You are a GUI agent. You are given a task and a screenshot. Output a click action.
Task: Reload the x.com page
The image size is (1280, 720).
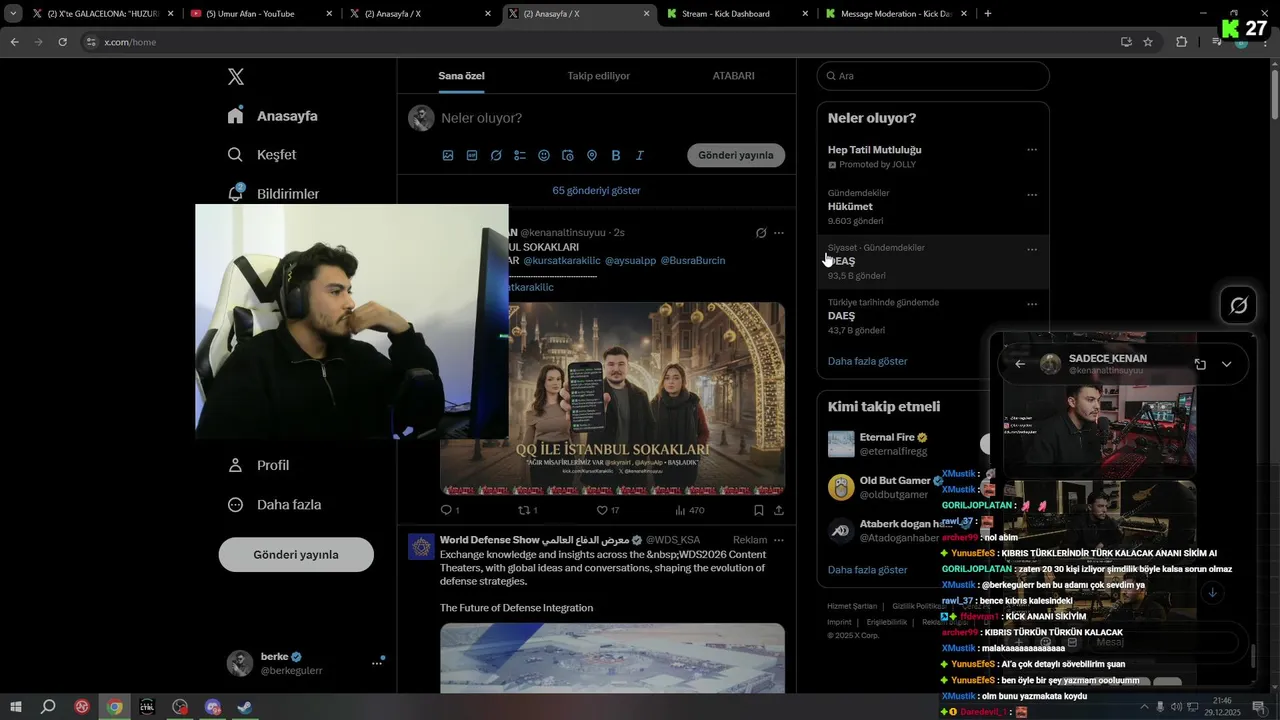coord(62,42)
